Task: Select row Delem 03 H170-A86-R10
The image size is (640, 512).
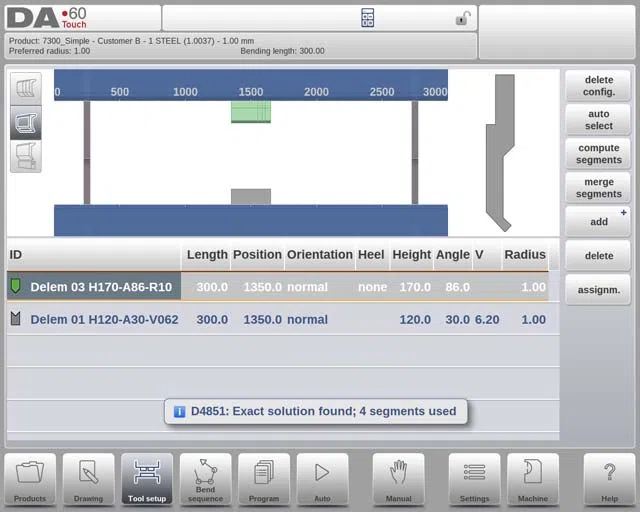Action: coord(278,287)
